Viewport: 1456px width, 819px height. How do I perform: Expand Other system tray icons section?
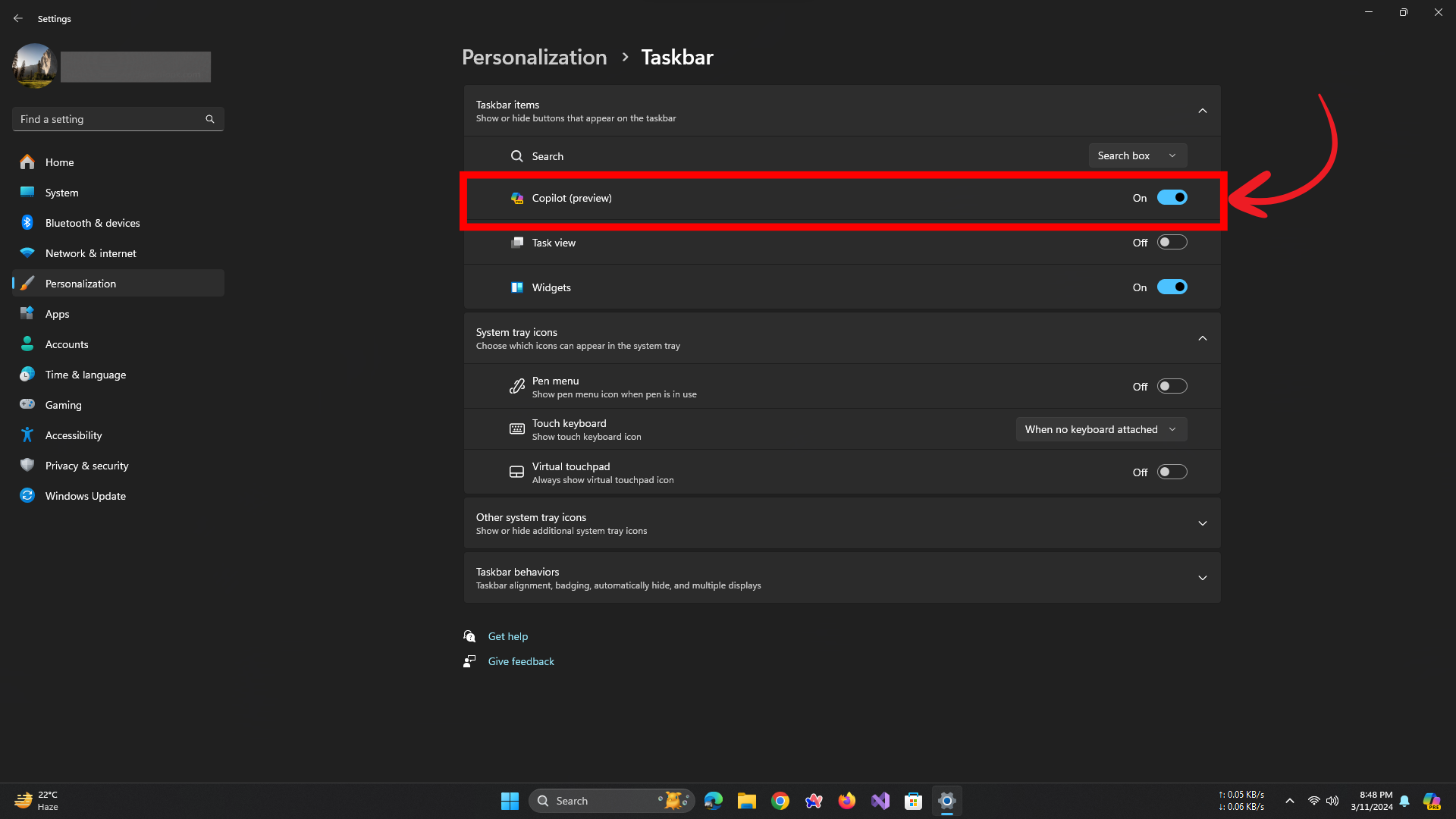1202,523
